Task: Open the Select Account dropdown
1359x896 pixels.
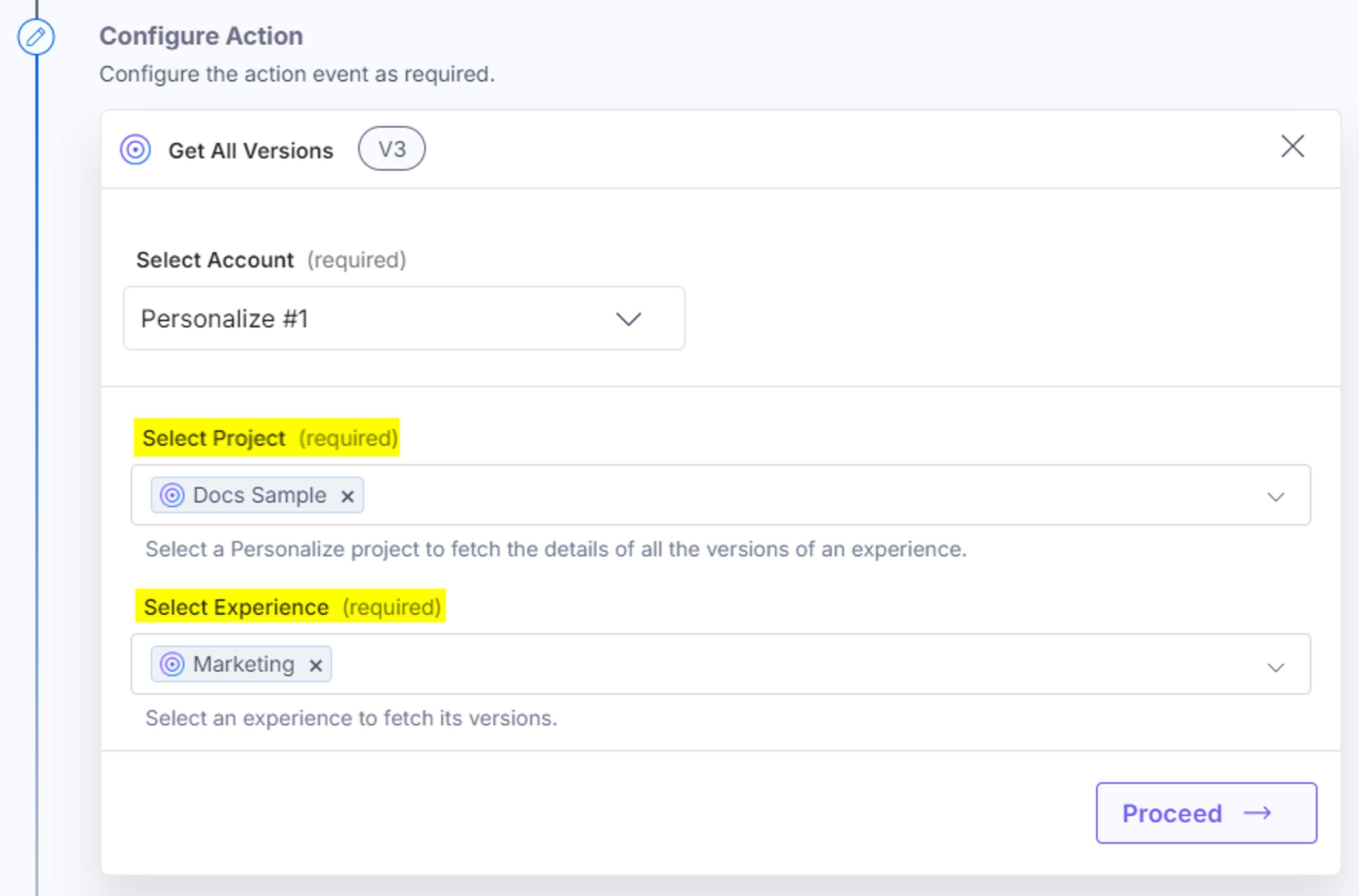Action: tap(404, 318)
